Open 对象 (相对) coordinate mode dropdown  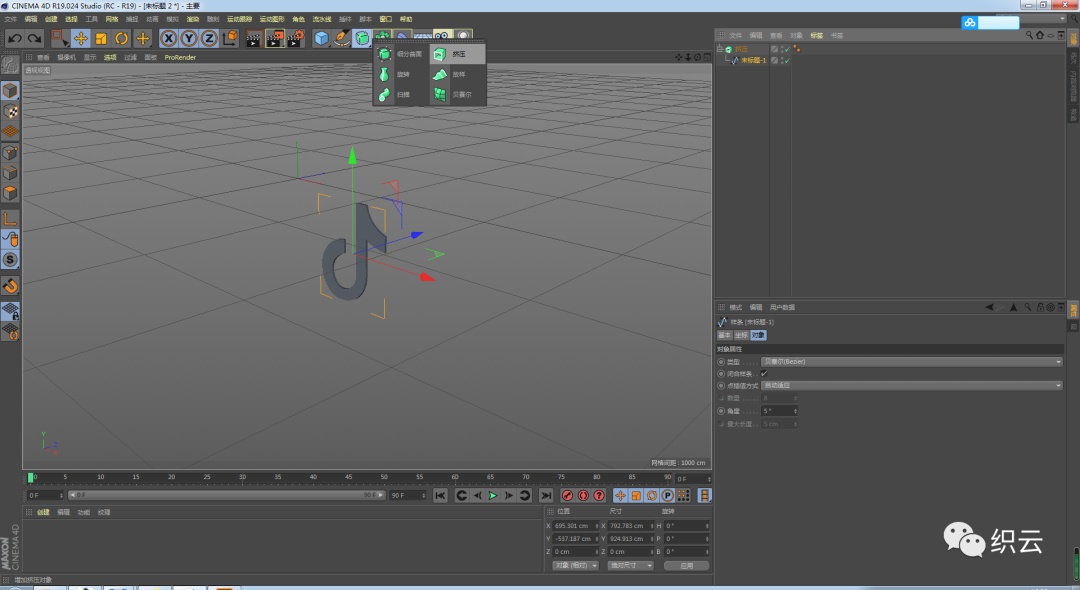pos(576,566)
